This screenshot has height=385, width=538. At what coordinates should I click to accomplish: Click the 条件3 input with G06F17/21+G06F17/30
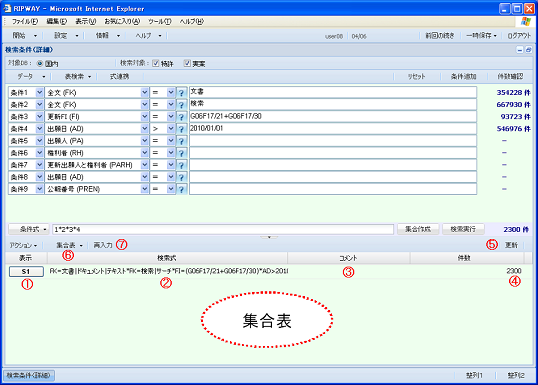(x=333, y=117)
